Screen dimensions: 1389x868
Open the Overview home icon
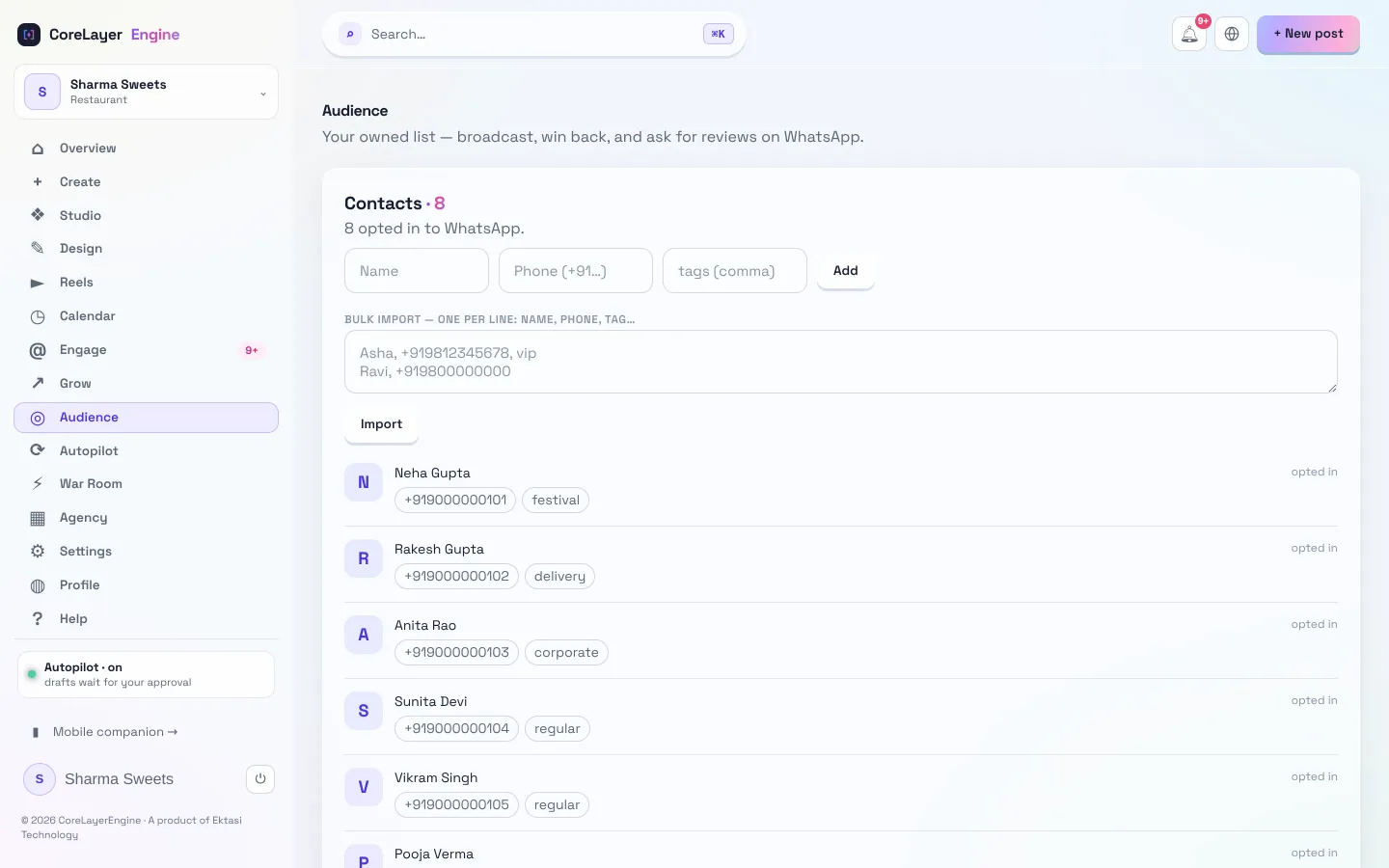pyautogui.click(x=38, y=149)
